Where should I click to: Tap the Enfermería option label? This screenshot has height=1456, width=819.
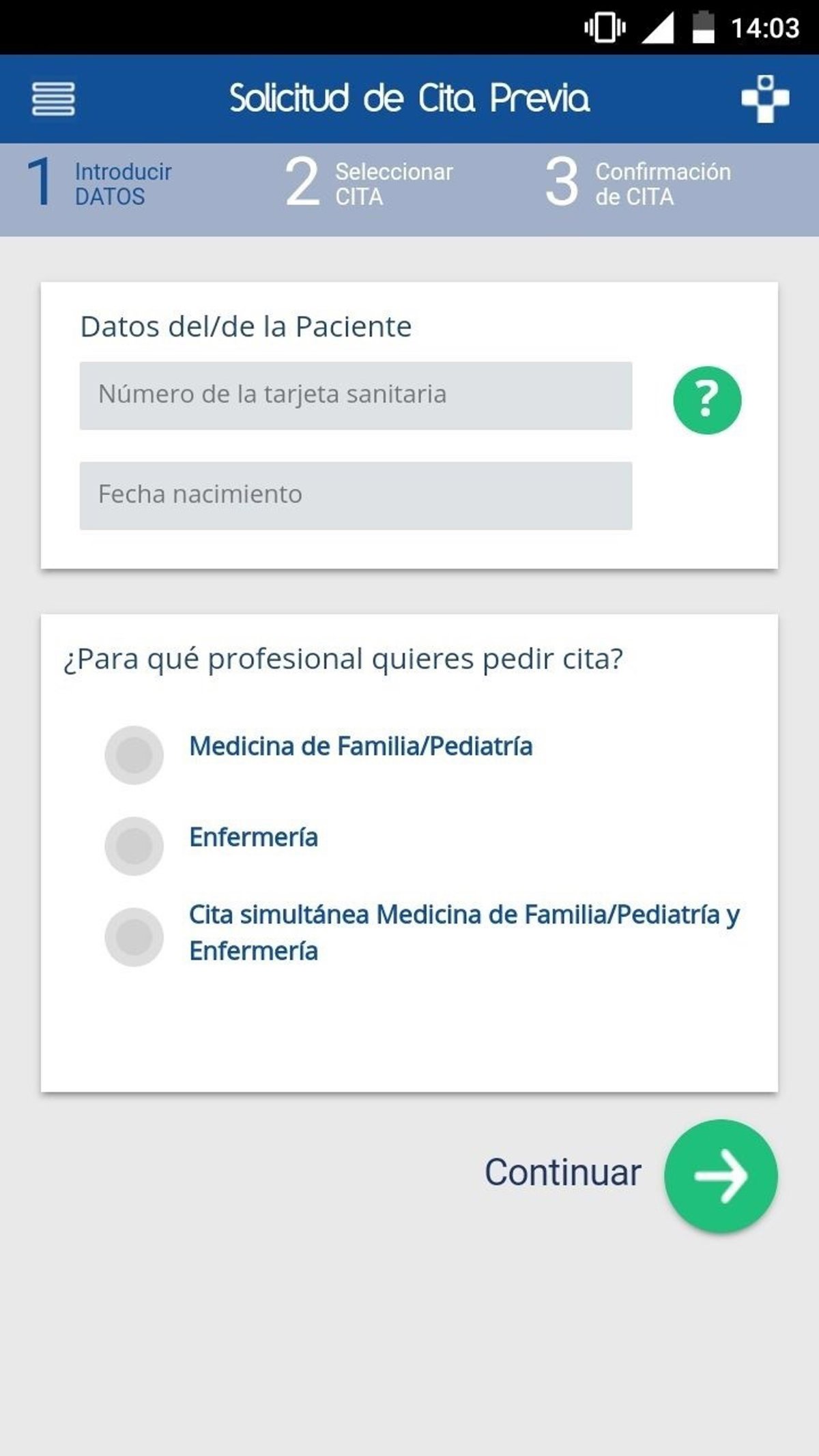[254, 838]
